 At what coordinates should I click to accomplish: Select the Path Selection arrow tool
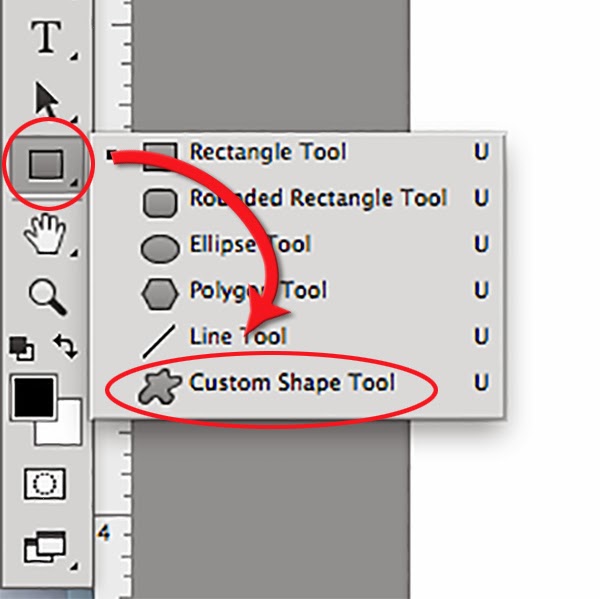[x=47, y=100]
